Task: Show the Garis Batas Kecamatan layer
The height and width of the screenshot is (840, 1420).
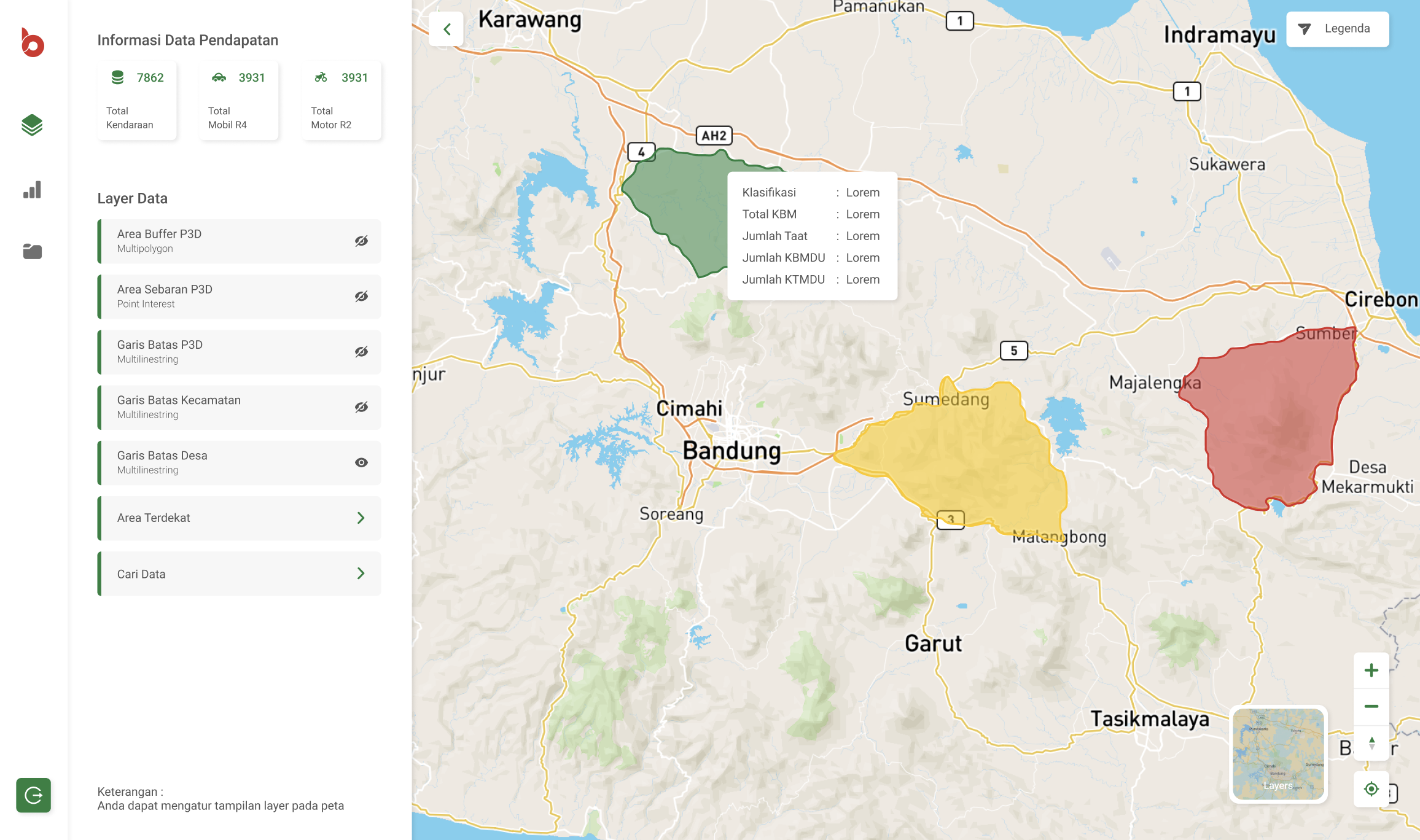Action: click(361, 407)
